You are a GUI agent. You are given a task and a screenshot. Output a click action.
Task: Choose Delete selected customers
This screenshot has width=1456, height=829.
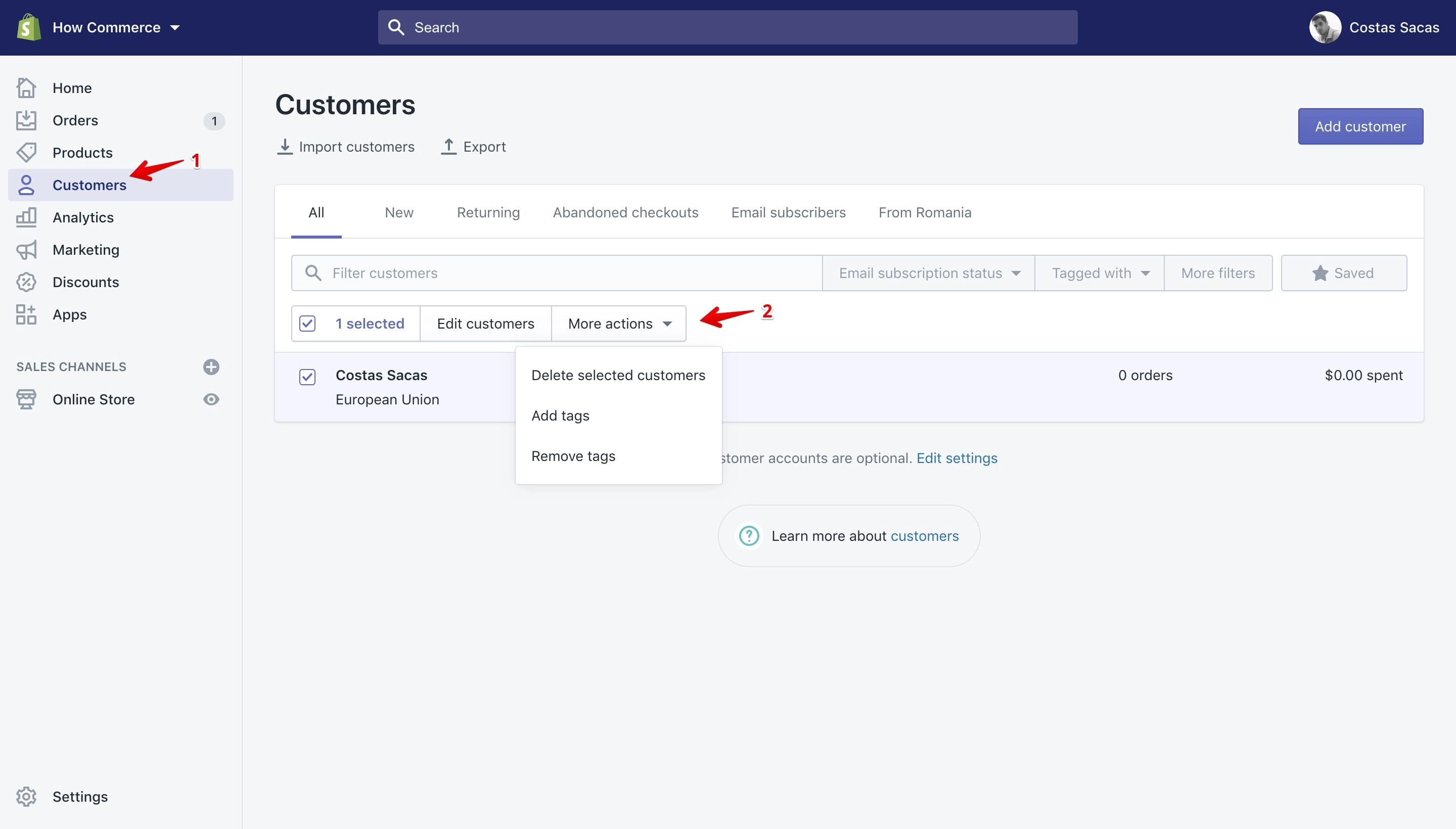click(618, 375)
